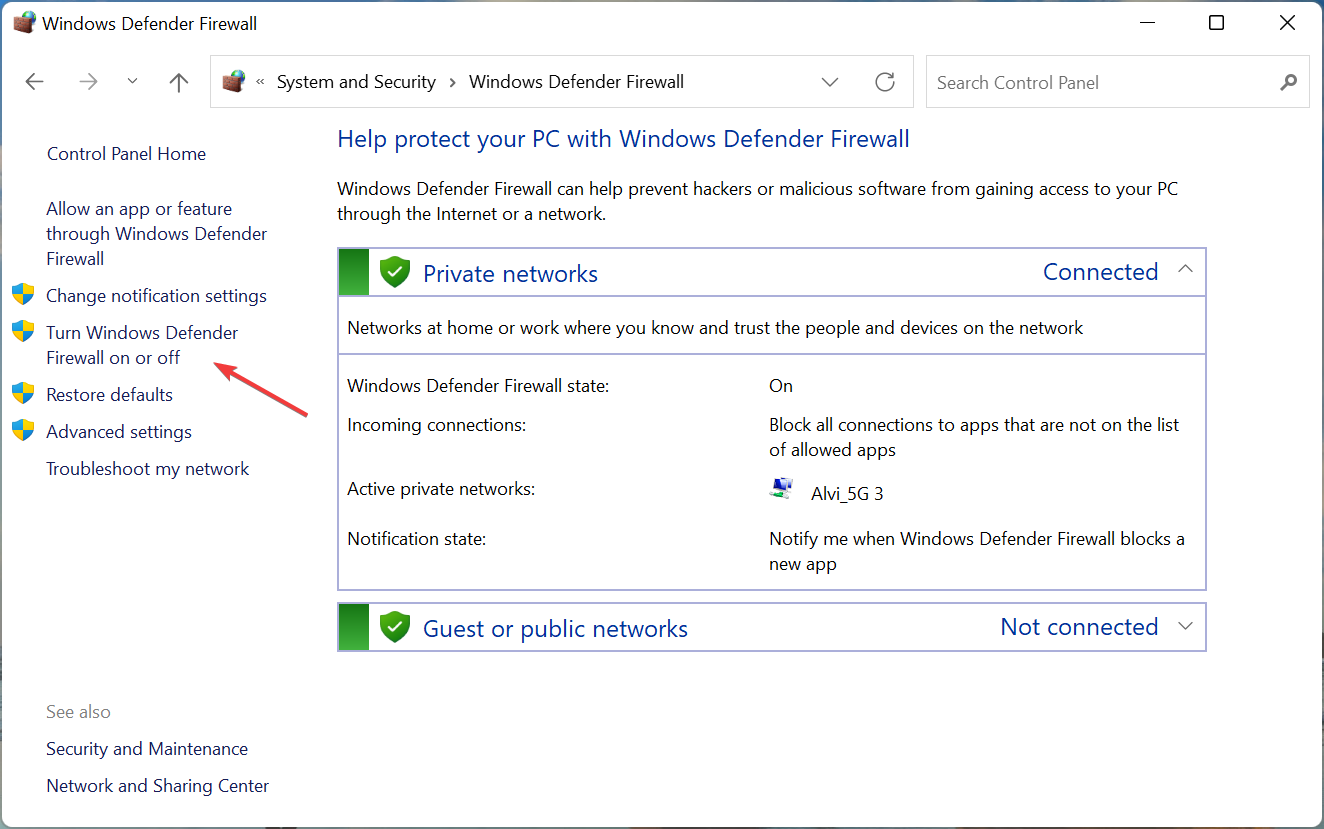Open Turn Windows Defender Firewall on or off
The height and width of the screenshot is (829, 1324).
point(142,345)
